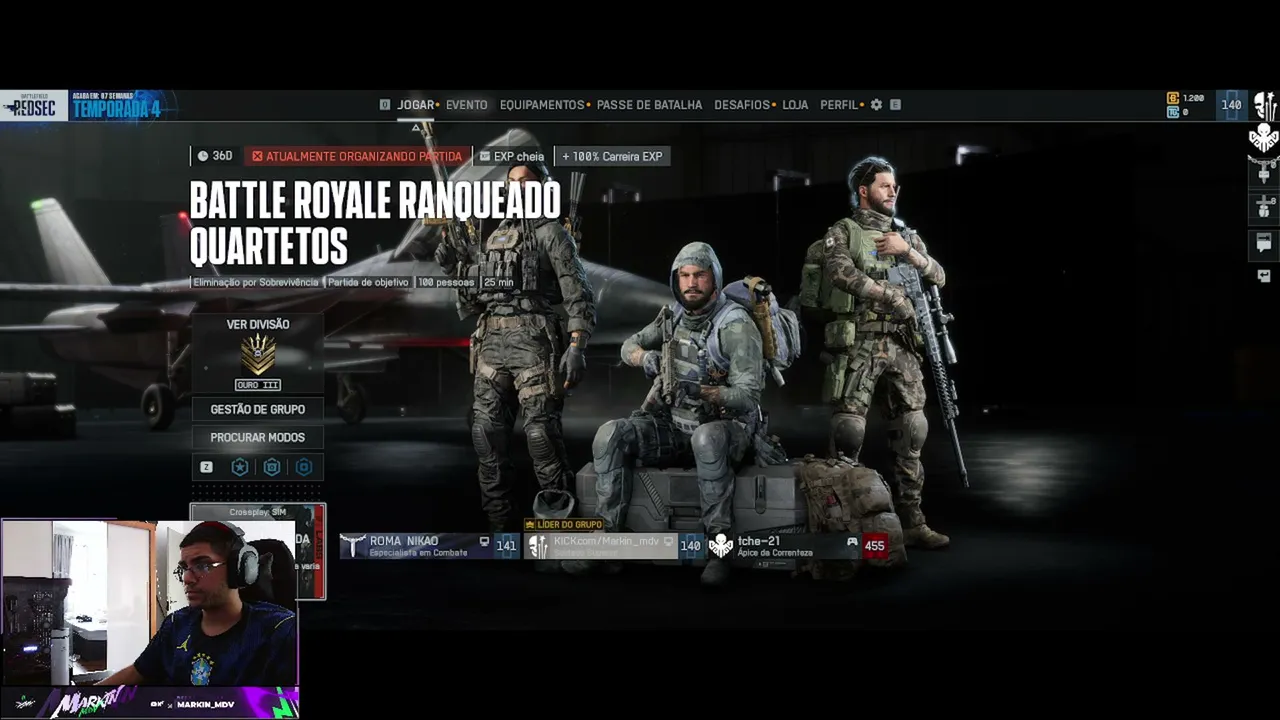Open the JOGAR tab
The image size is (1280, 720).
416,105
